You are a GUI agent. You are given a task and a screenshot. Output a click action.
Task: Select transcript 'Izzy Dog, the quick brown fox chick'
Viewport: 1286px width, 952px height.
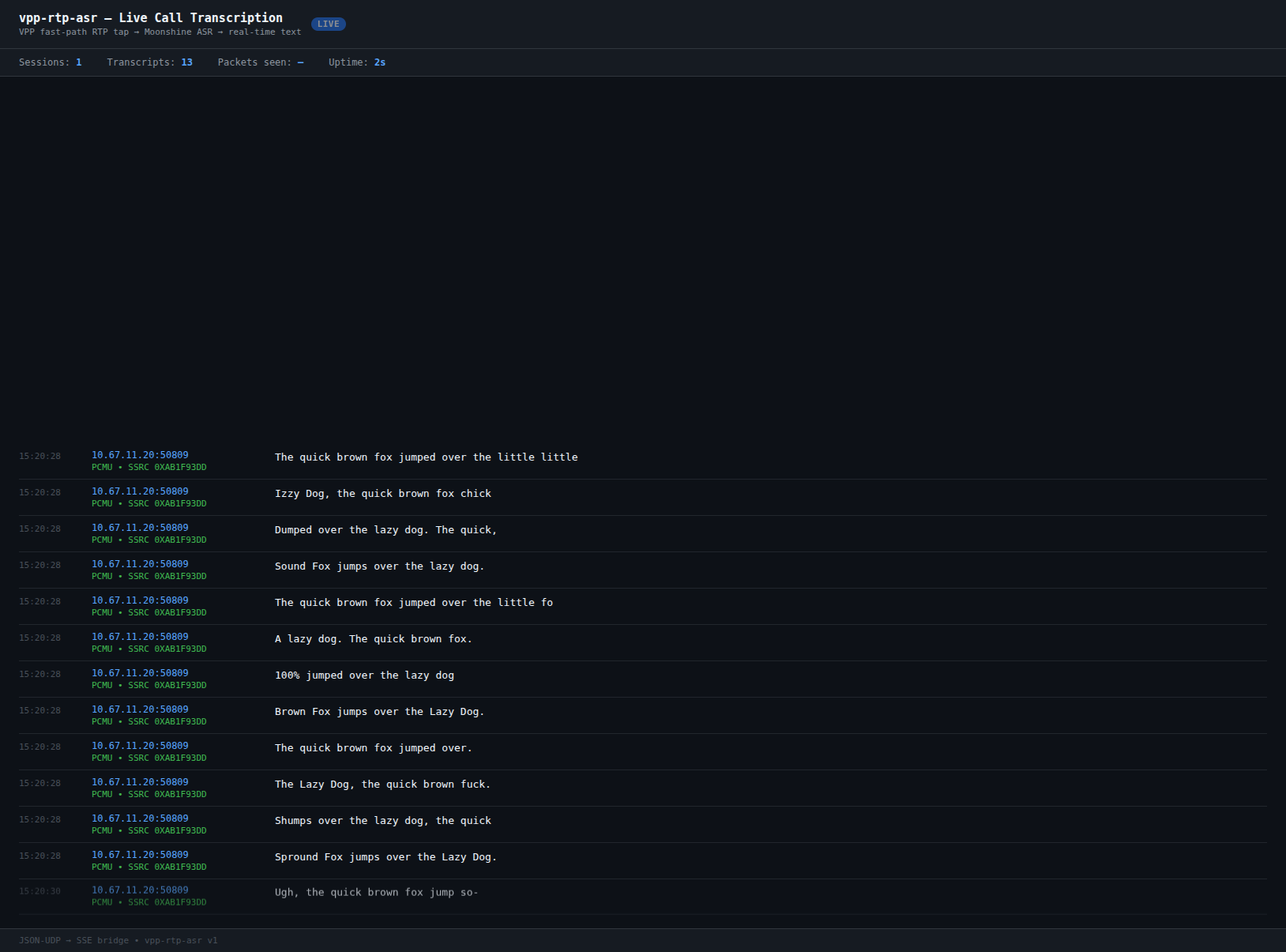point(383,494)
